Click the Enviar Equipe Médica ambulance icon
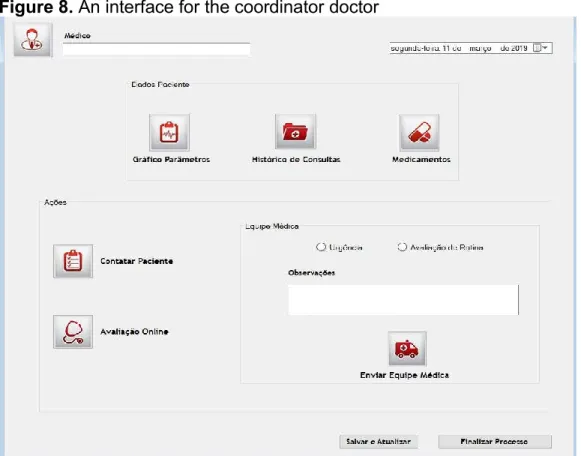 click(407, 349)
